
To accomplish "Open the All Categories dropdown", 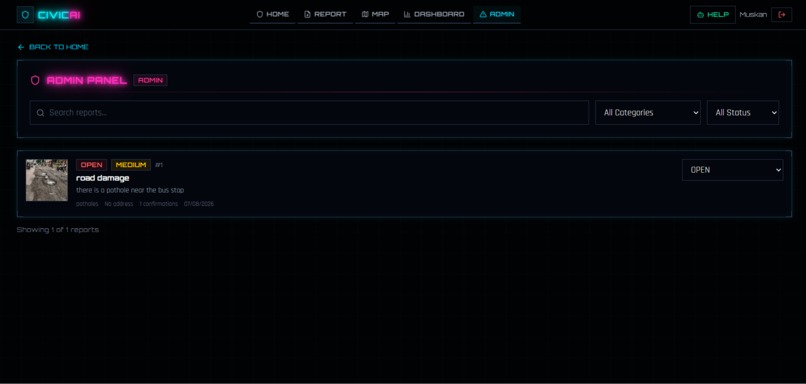I will tap(648, 113).
